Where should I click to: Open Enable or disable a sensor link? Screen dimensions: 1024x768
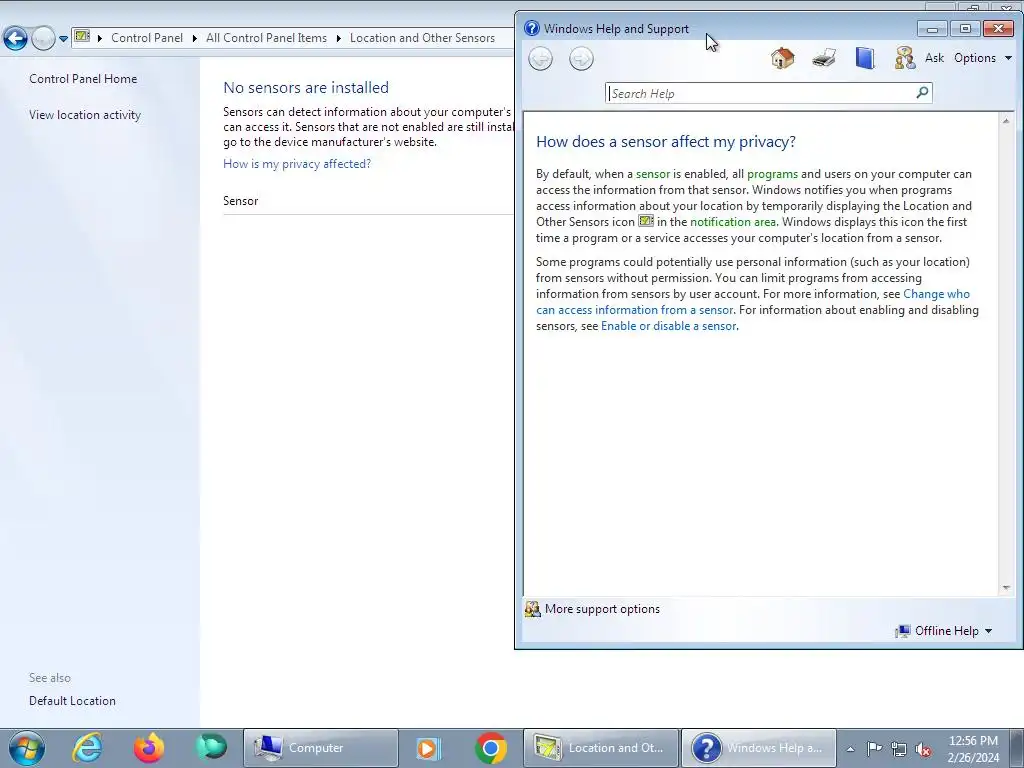point(669,326)
